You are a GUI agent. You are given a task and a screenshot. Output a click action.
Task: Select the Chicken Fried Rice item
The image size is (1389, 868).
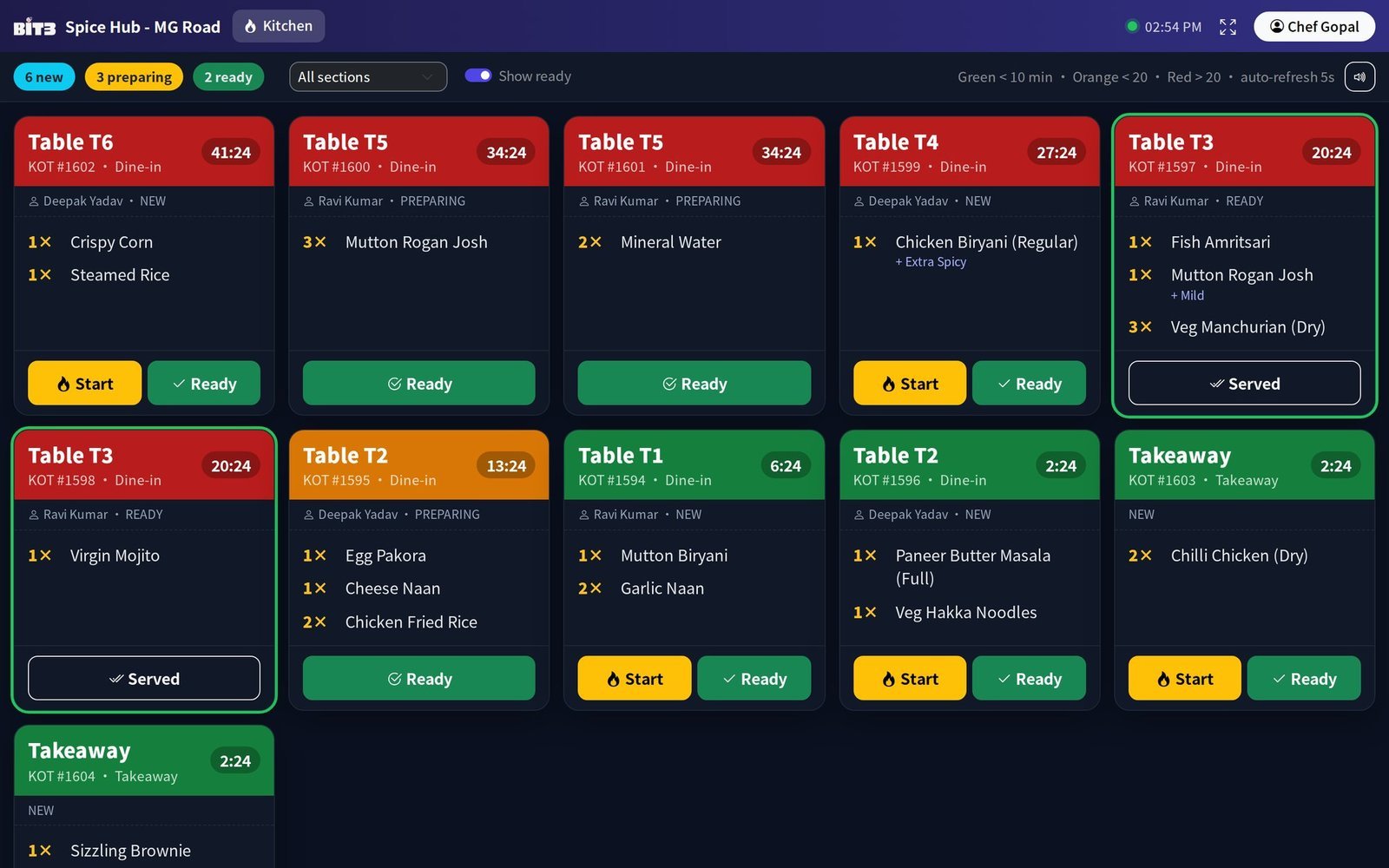click(x=411, y=622)
